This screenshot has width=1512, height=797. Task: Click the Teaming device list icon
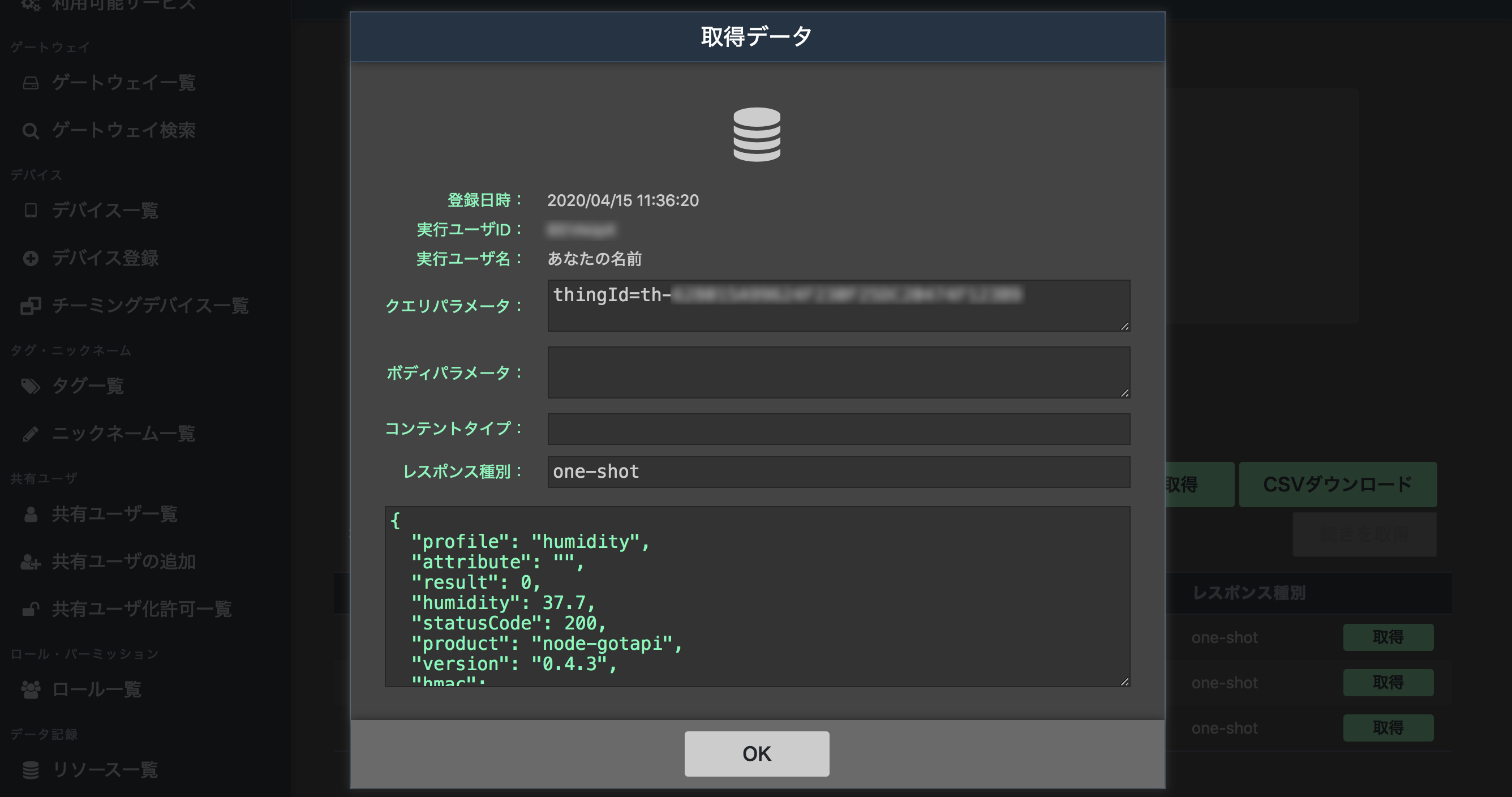pyautogui.click(x=31, y=306)
